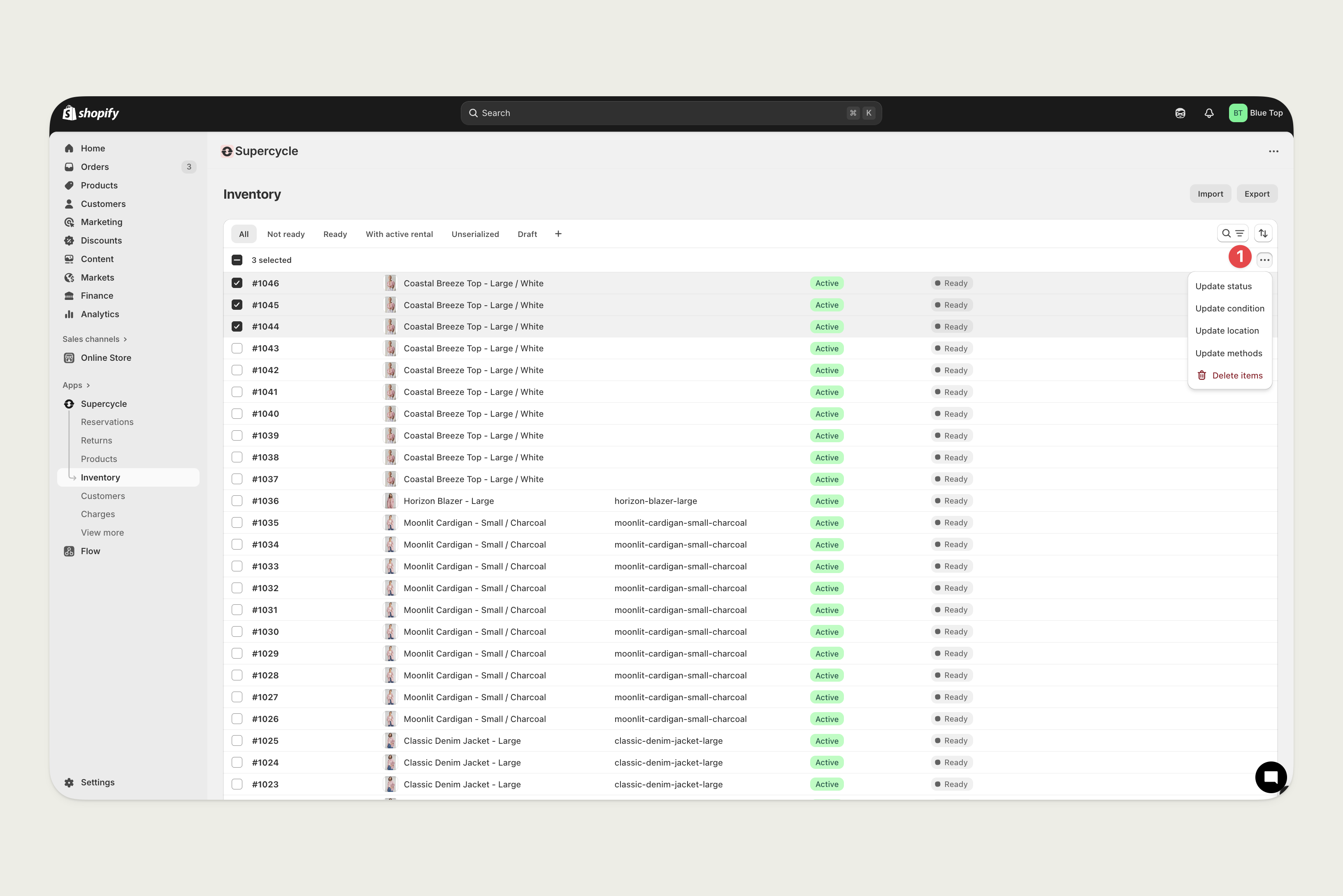The image size is (1343, 896).
Task: Uncheck item #1046 checkbox
Action: pyautogui.click(x=237, y=283)
